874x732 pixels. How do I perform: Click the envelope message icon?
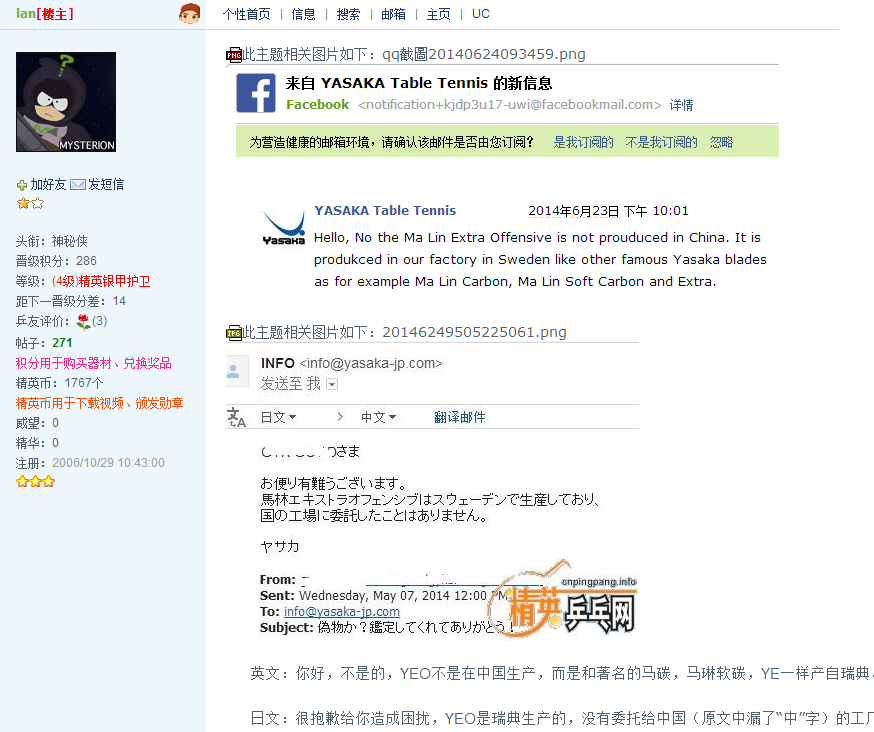coord(78,185)
